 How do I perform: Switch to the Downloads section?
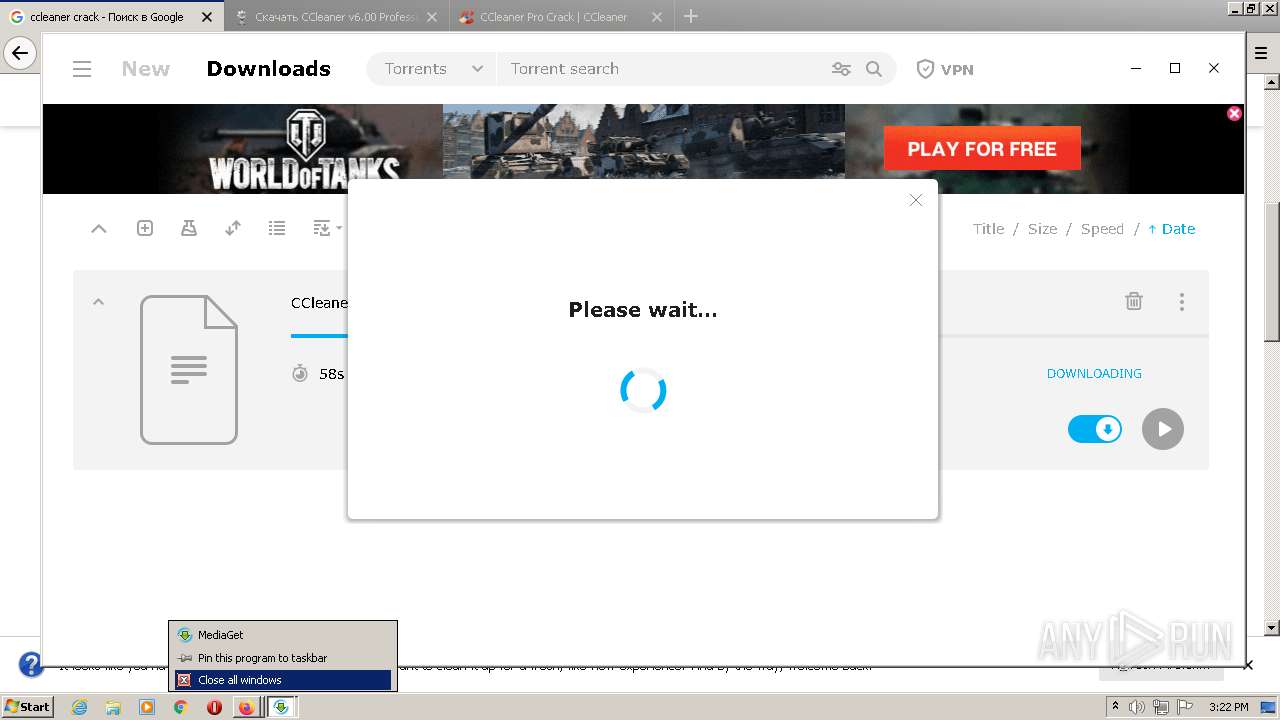(x=268, y=69)
